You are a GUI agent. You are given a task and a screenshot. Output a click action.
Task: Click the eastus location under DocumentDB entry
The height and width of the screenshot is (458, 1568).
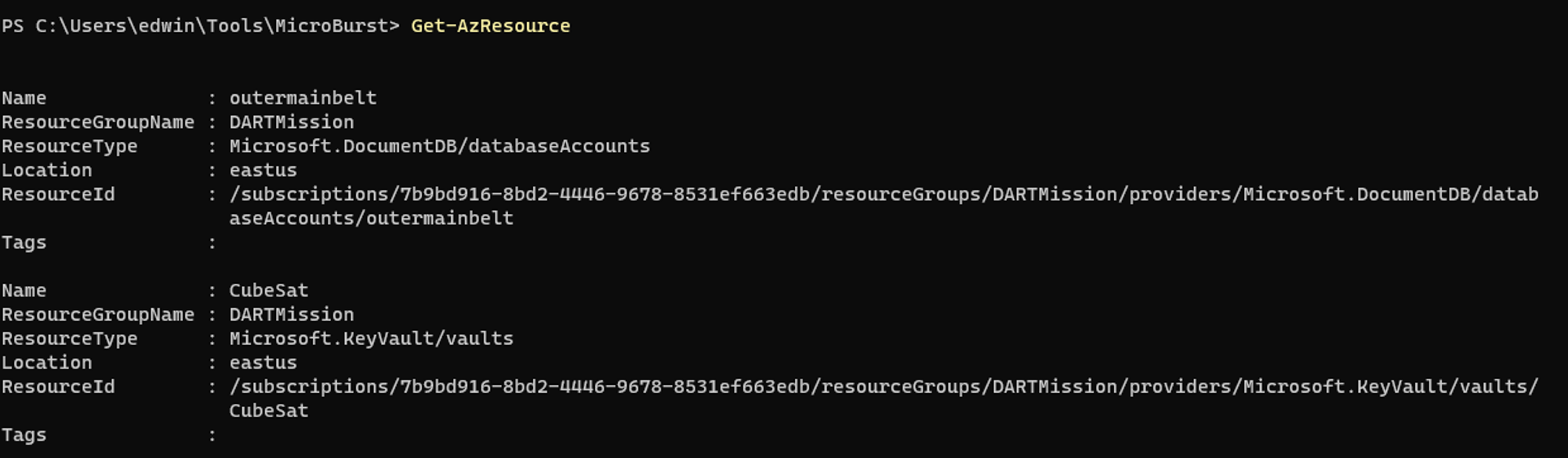263,170
